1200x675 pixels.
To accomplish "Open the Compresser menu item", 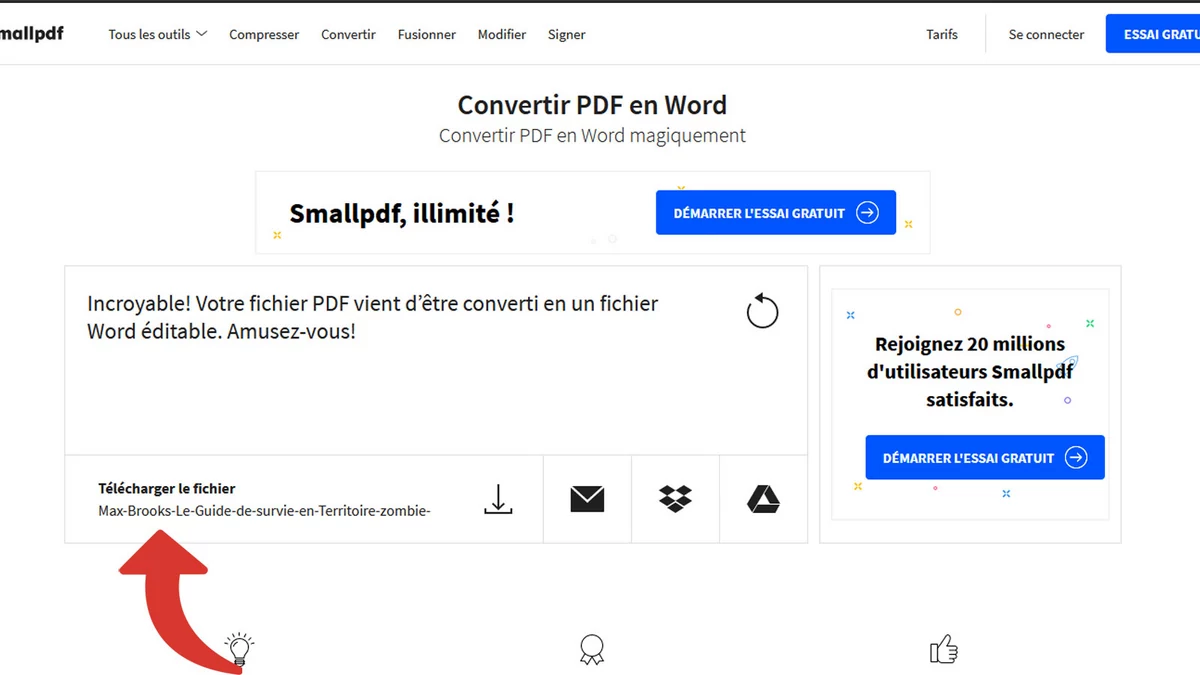I will pos(264,34).
